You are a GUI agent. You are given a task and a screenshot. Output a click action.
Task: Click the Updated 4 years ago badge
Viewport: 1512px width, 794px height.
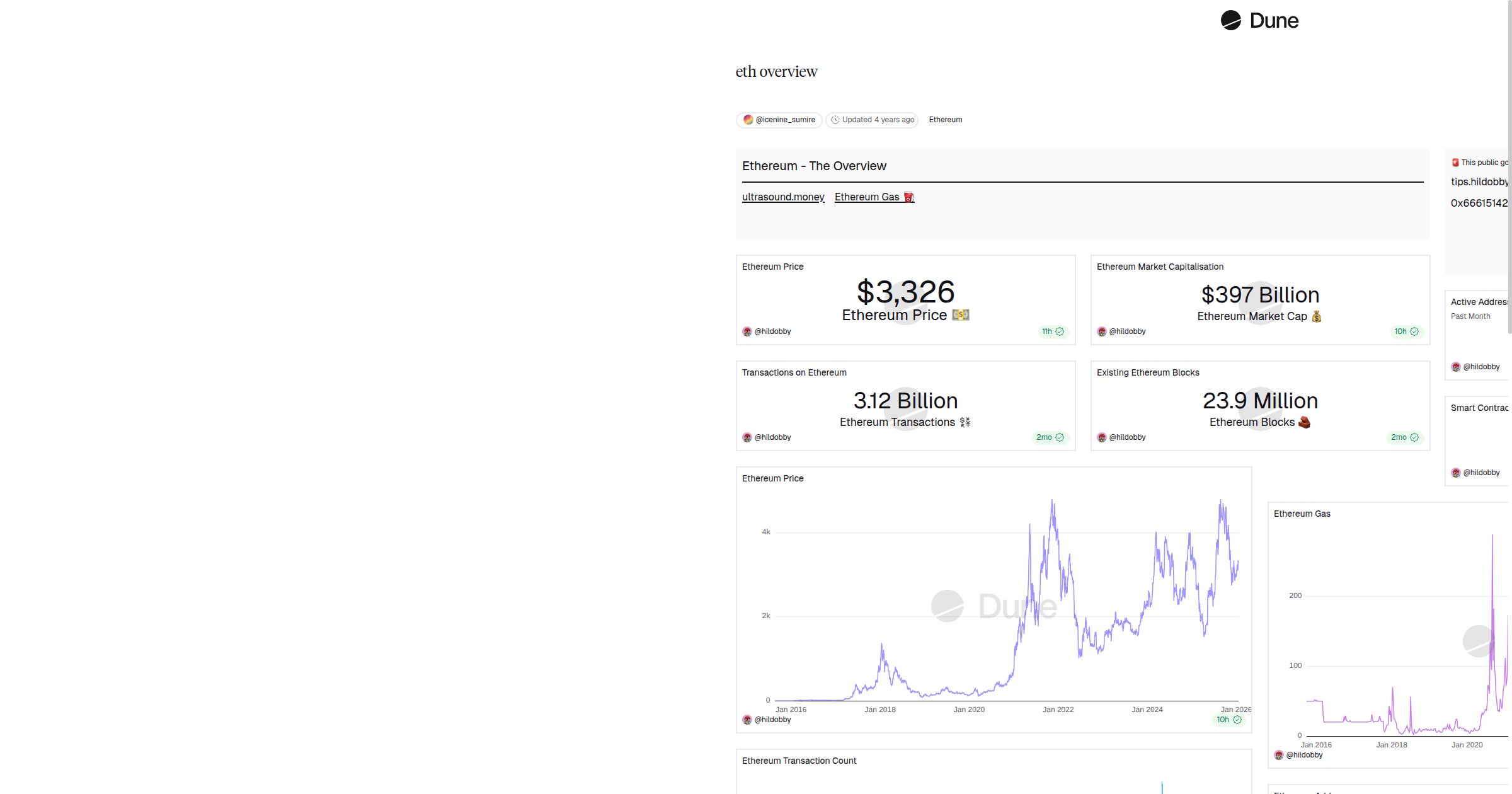tap(872, 120)
